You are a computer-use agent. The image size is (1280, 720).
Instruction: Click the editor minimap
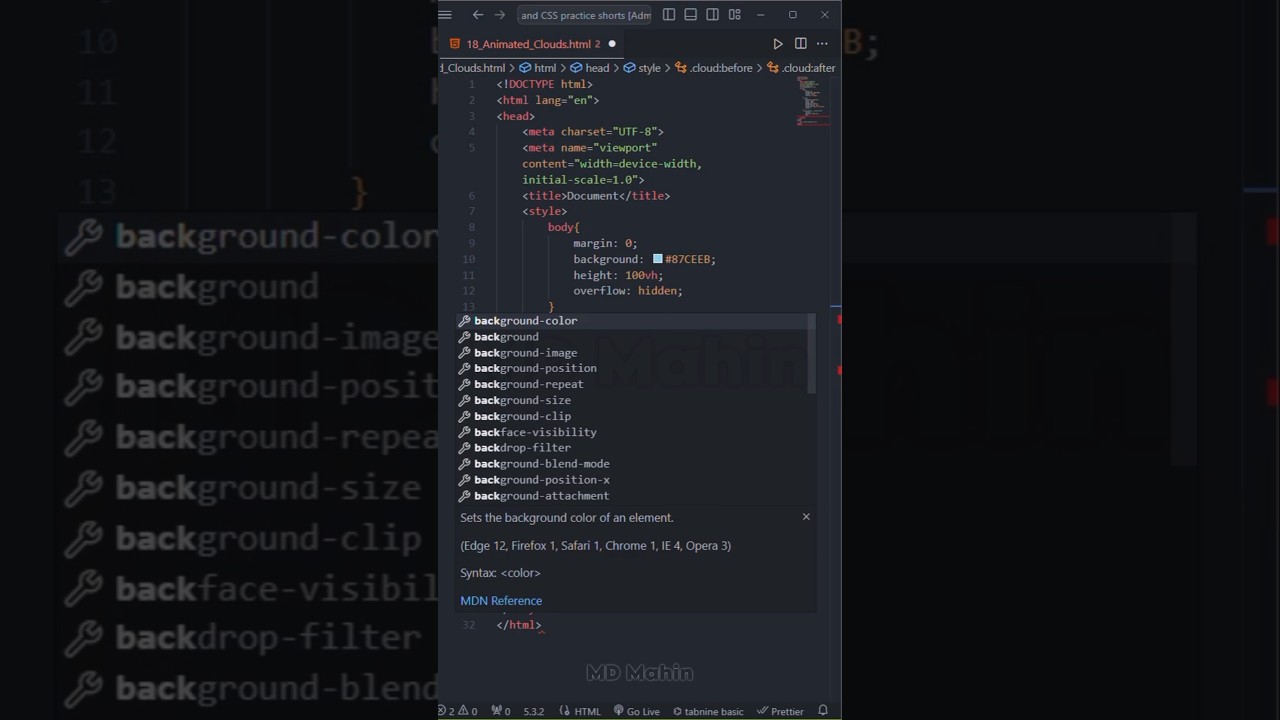812,100
